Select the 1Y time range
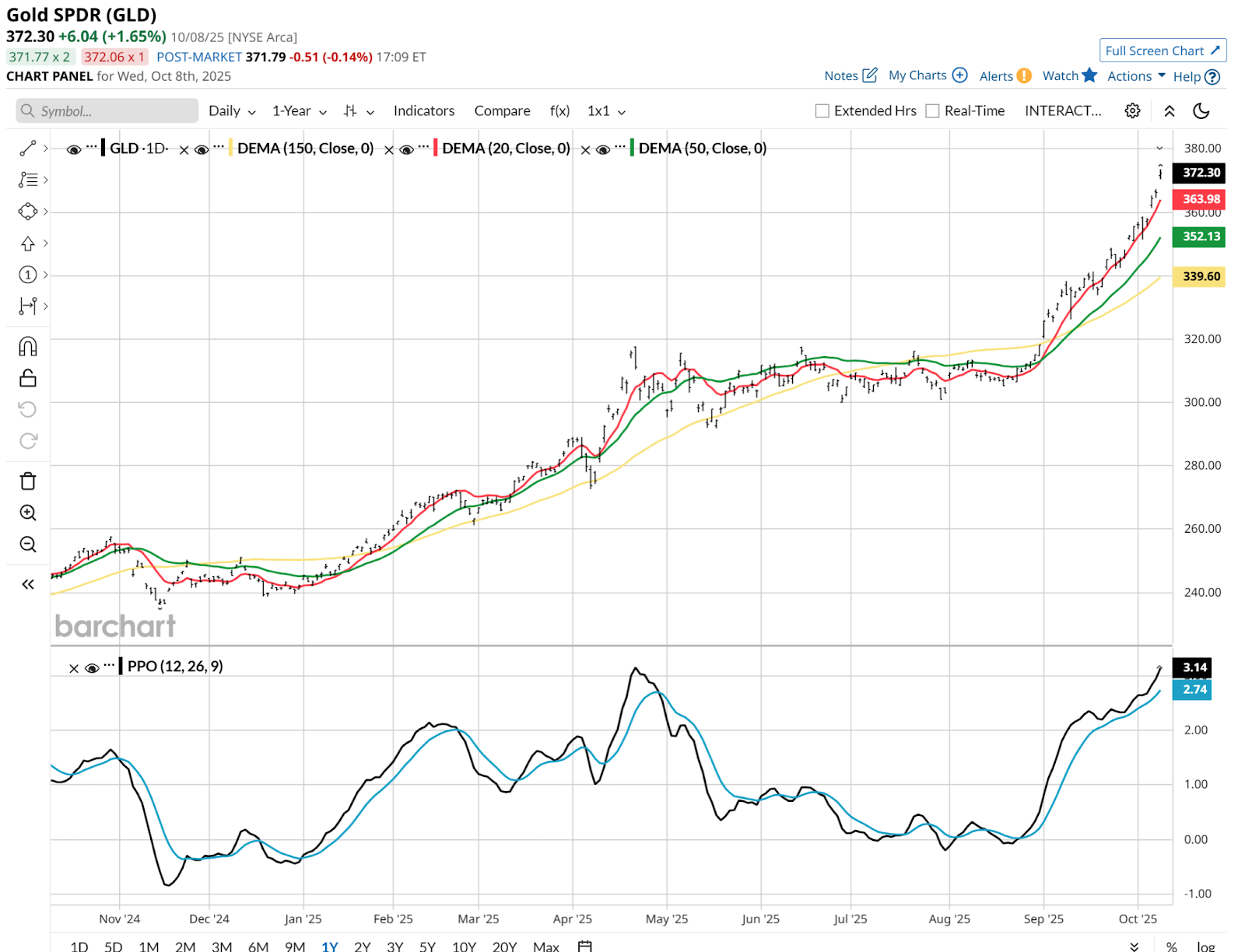This screenshot has width=1245, height=952. click(x=330, y=946)
